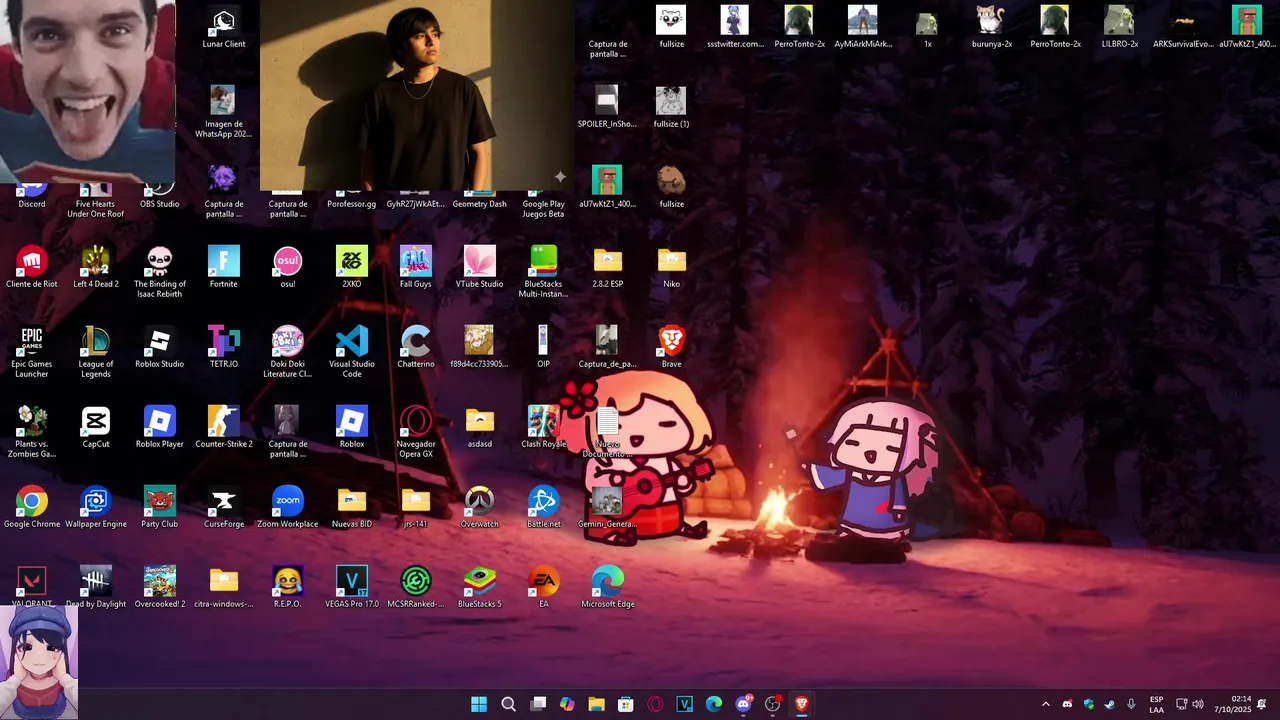
Task: Change the ESP LAA input language
Action: point(1156,704)
